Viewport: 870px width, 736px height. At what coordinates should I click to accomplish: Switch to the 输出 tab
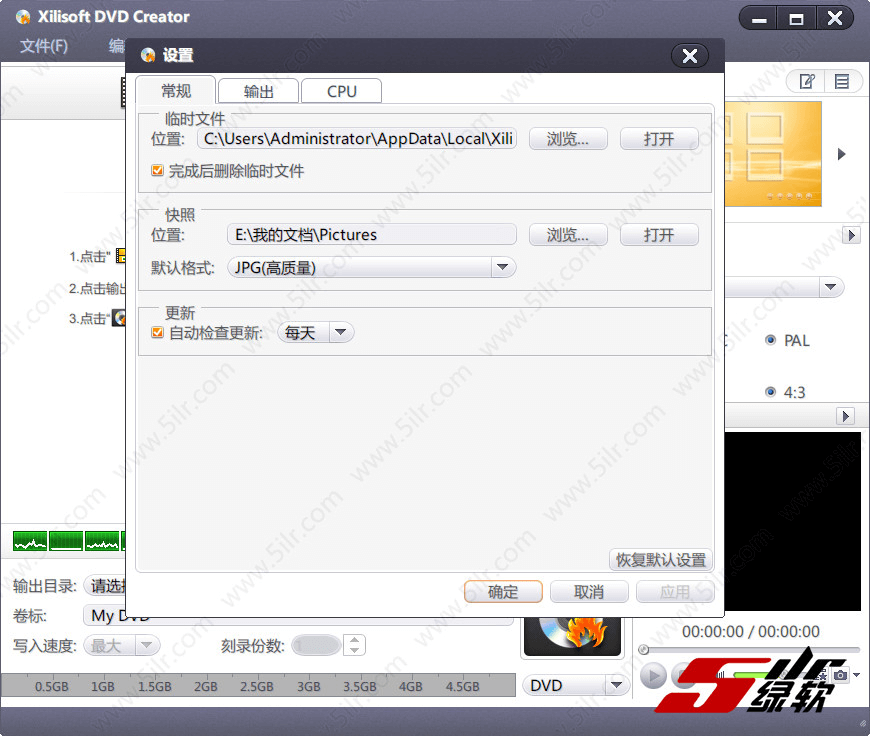(x=259, y=91)
